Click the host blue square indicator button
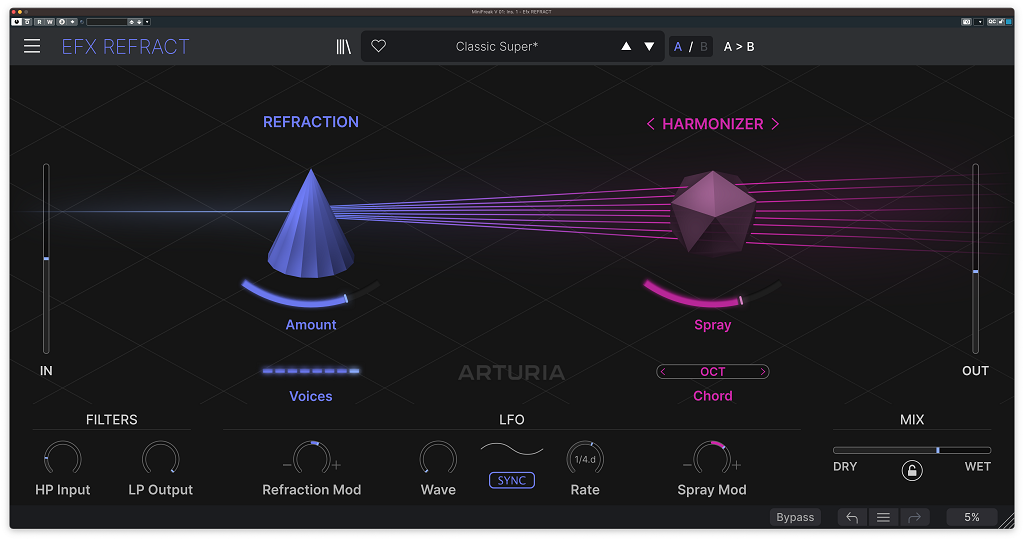The image size is (1024, 540). [x=1009, y=22]
